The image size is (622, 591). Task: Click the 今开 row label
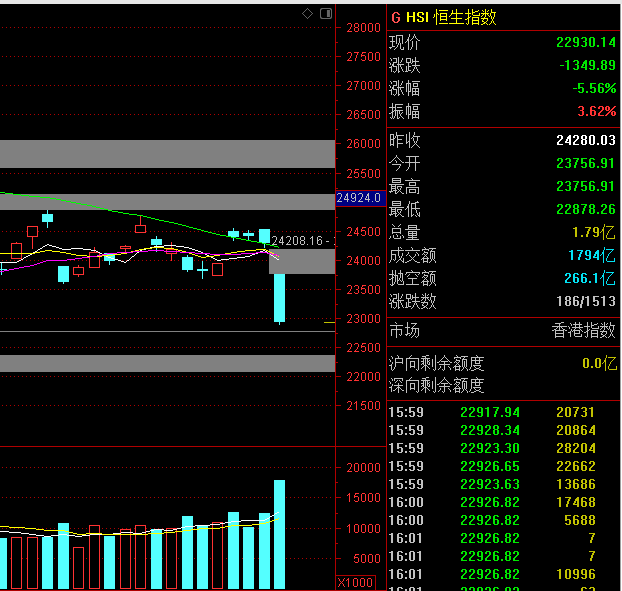[404, 163]
